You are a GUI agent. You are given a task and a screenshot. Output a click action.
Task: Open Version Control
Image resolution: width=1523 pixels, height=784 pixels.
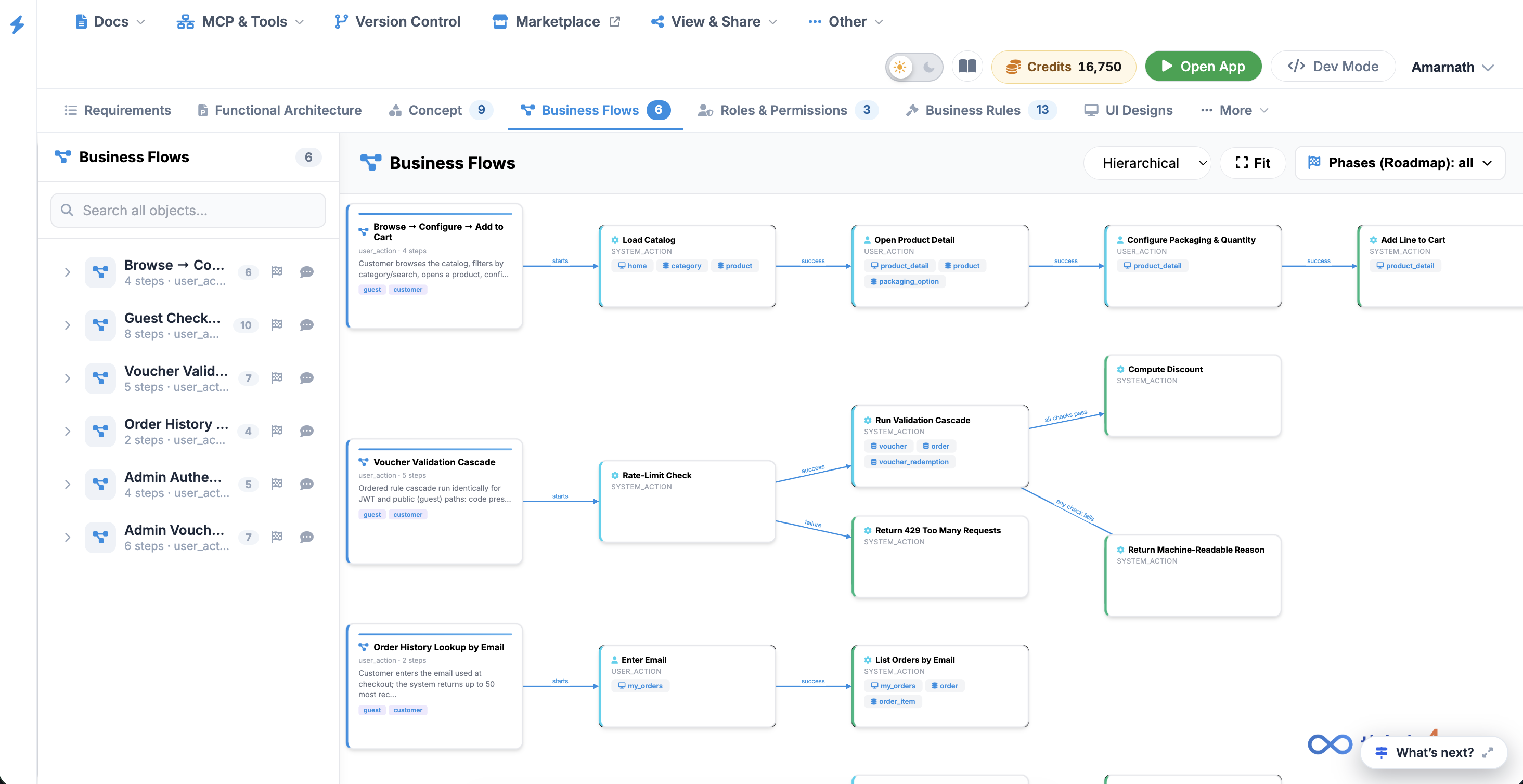point(397,22)
